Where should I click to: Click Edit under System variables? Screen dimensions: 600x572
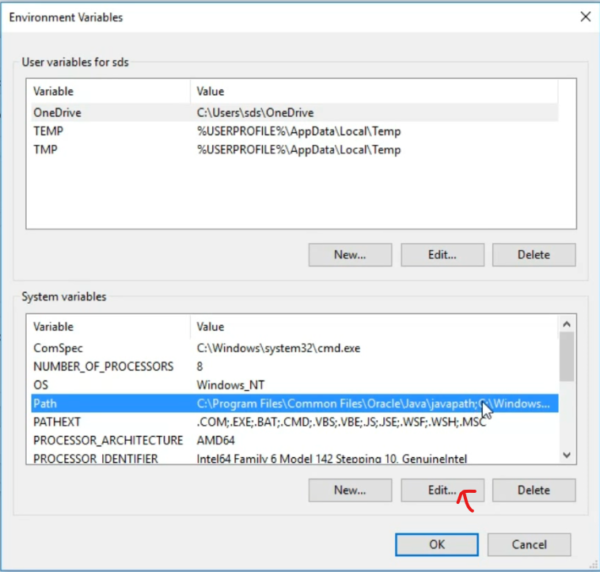click(x=442, y=490)
